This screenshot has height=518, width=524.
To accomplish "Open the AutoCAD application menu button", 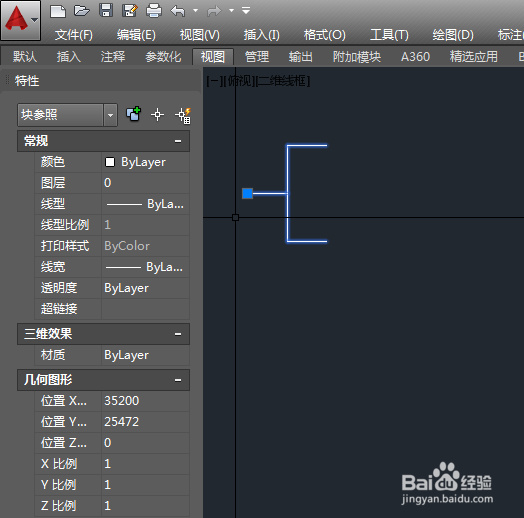I will click(21, 20).
